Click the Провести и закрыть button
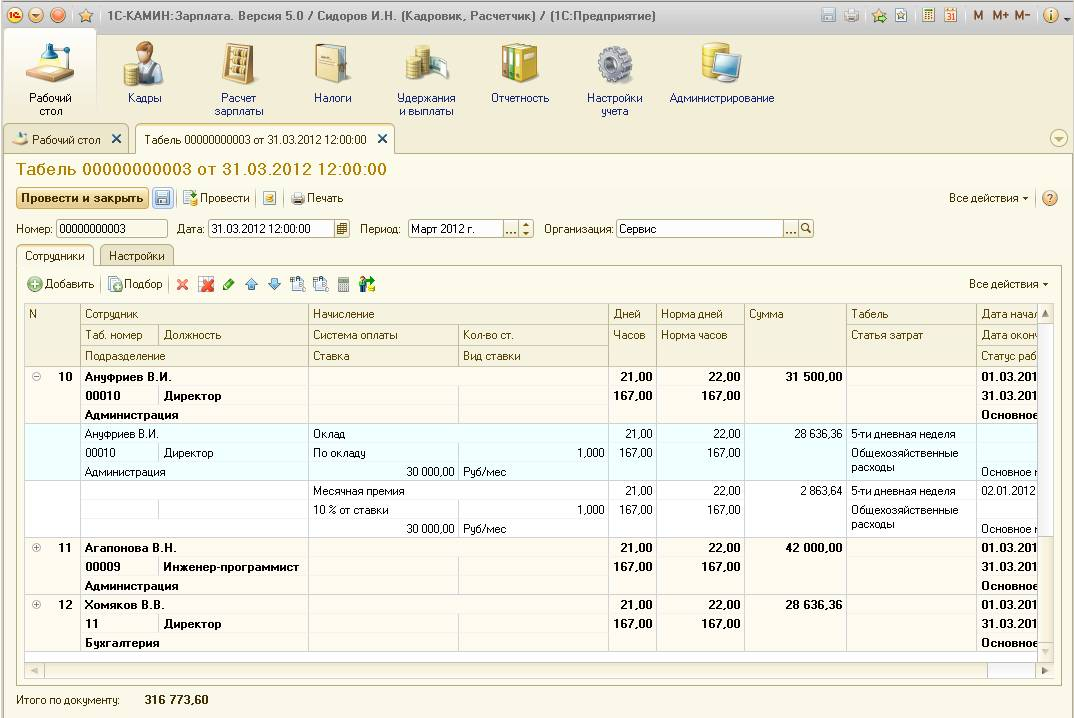The image size is (1074, 718). 82,198
